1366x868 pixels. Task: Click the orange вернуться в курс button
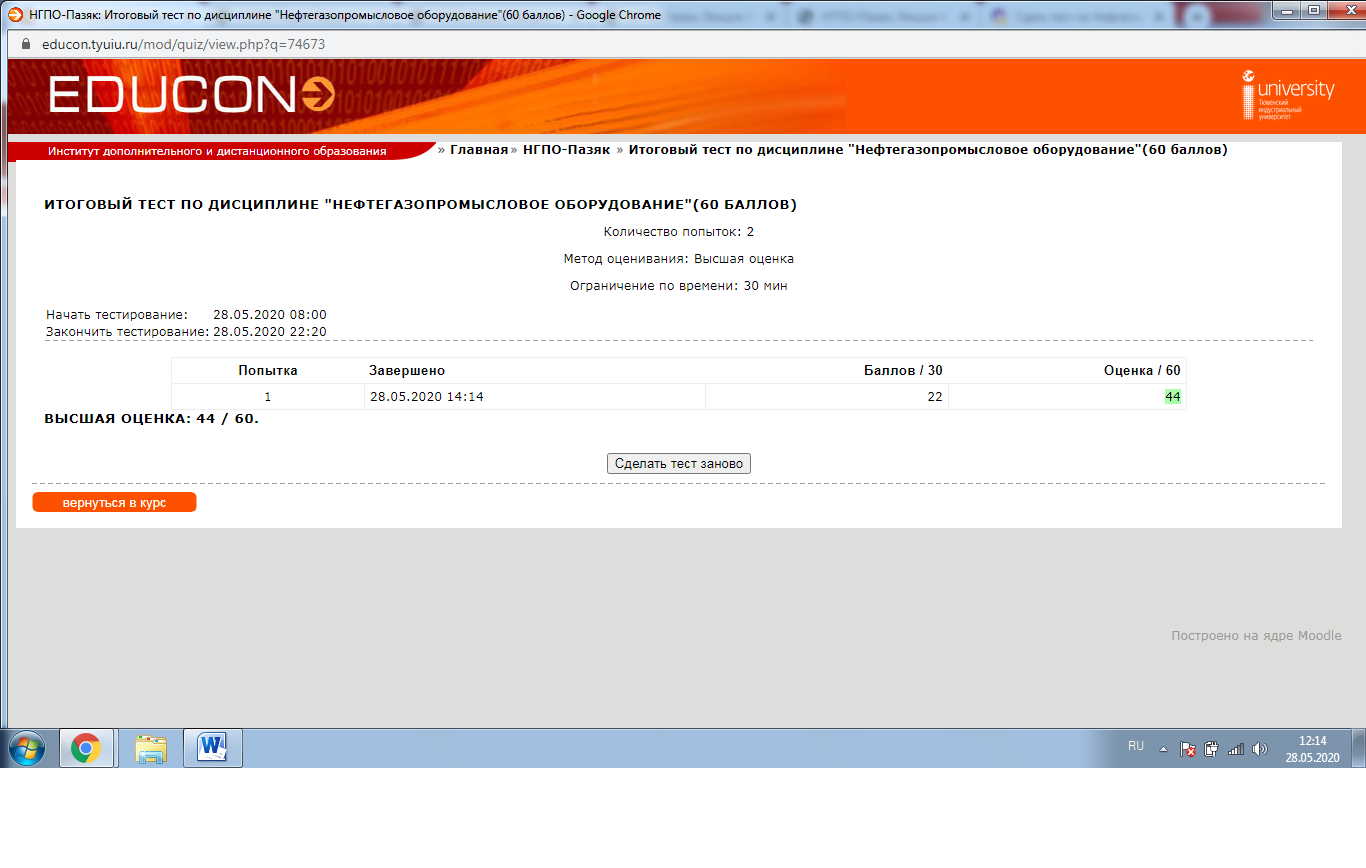click(x=114, y=503)
